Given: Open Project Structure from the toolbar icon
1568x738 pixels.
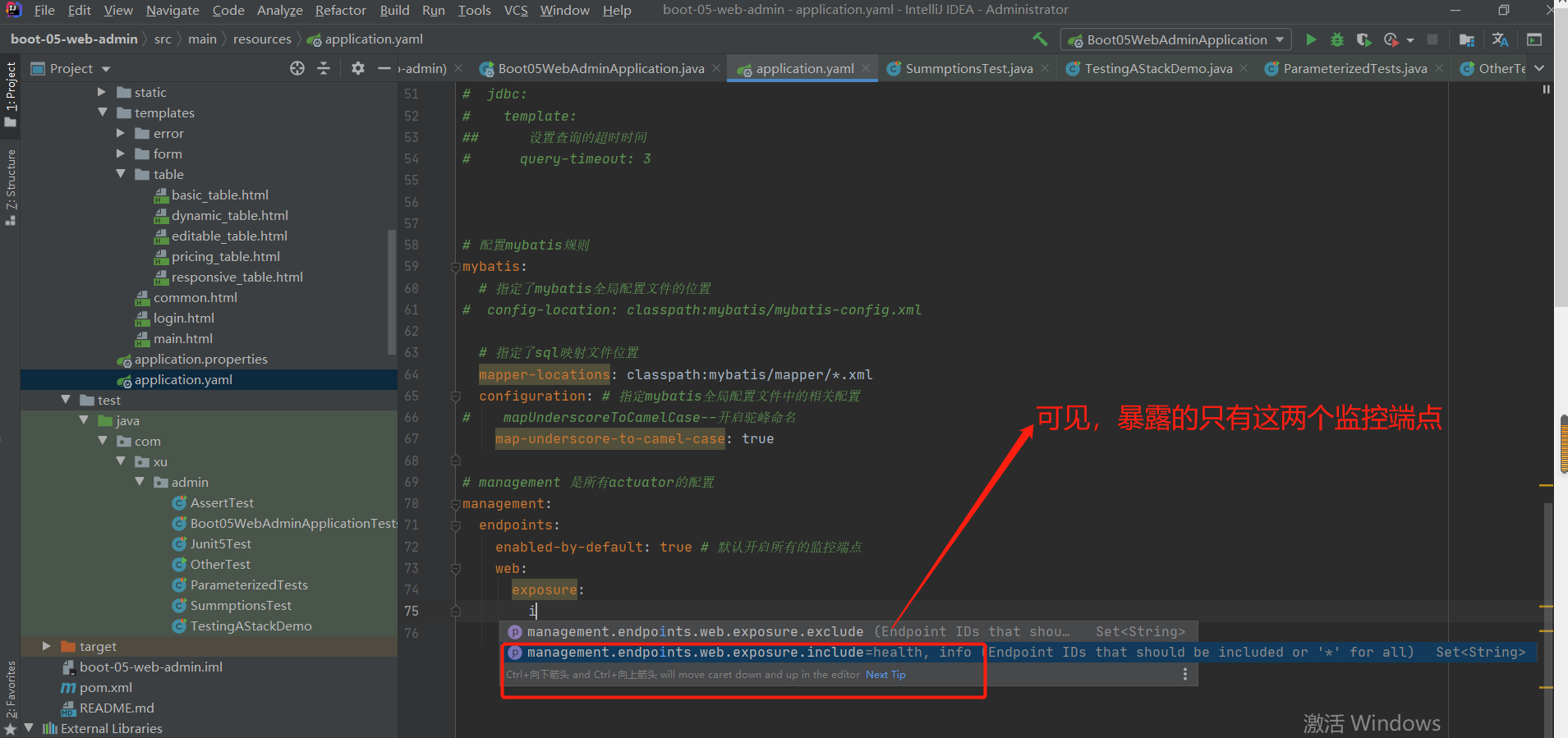Looking at the screenshot, I should tap(1467, 39).
